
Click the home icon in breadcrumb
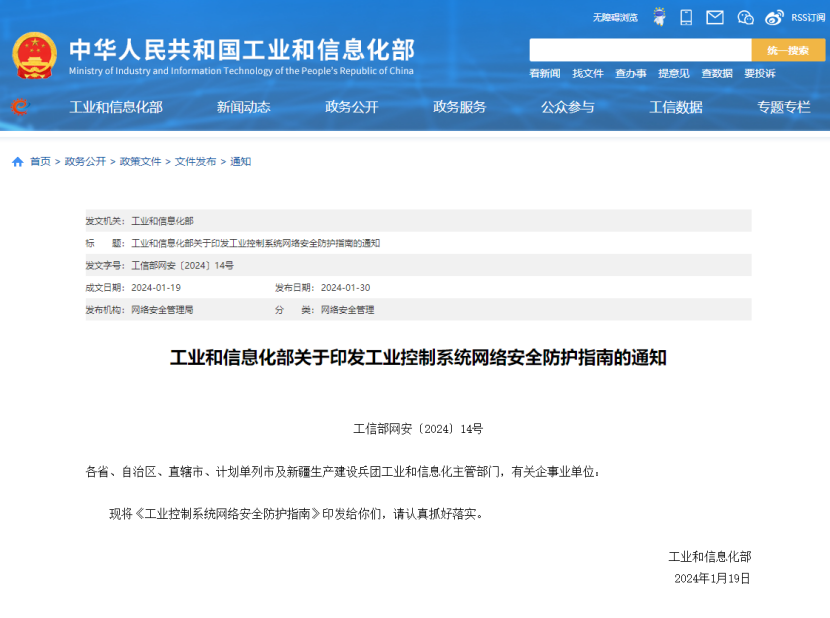(x=17, y=162)
